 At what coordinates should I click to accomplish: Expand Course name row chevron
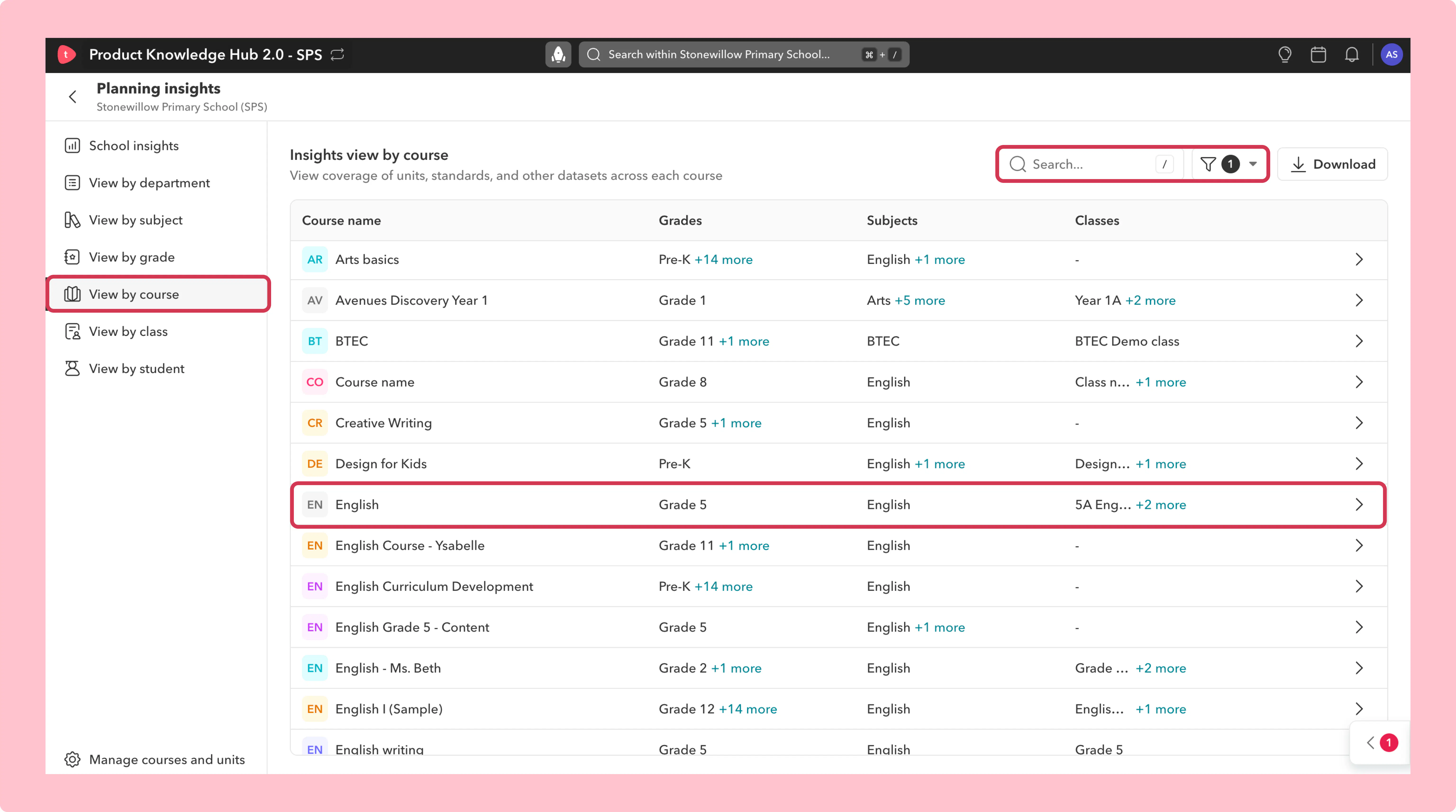click(x=1359, y=382)
